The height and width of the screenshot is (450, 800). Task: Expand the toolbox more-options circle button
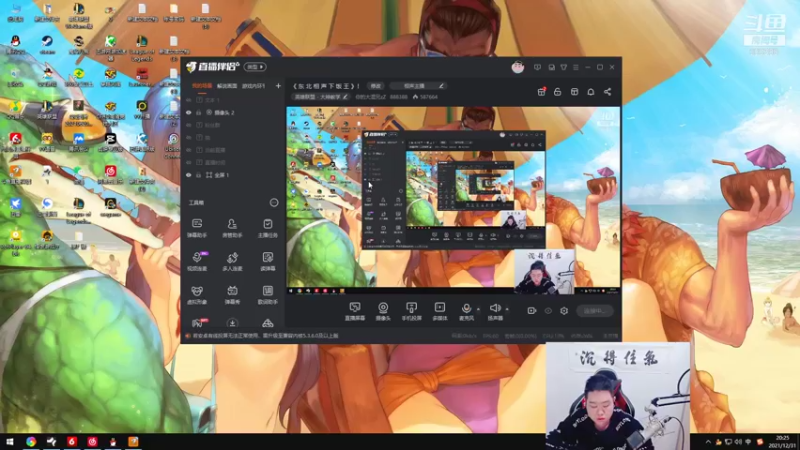[x=274, y=203]
